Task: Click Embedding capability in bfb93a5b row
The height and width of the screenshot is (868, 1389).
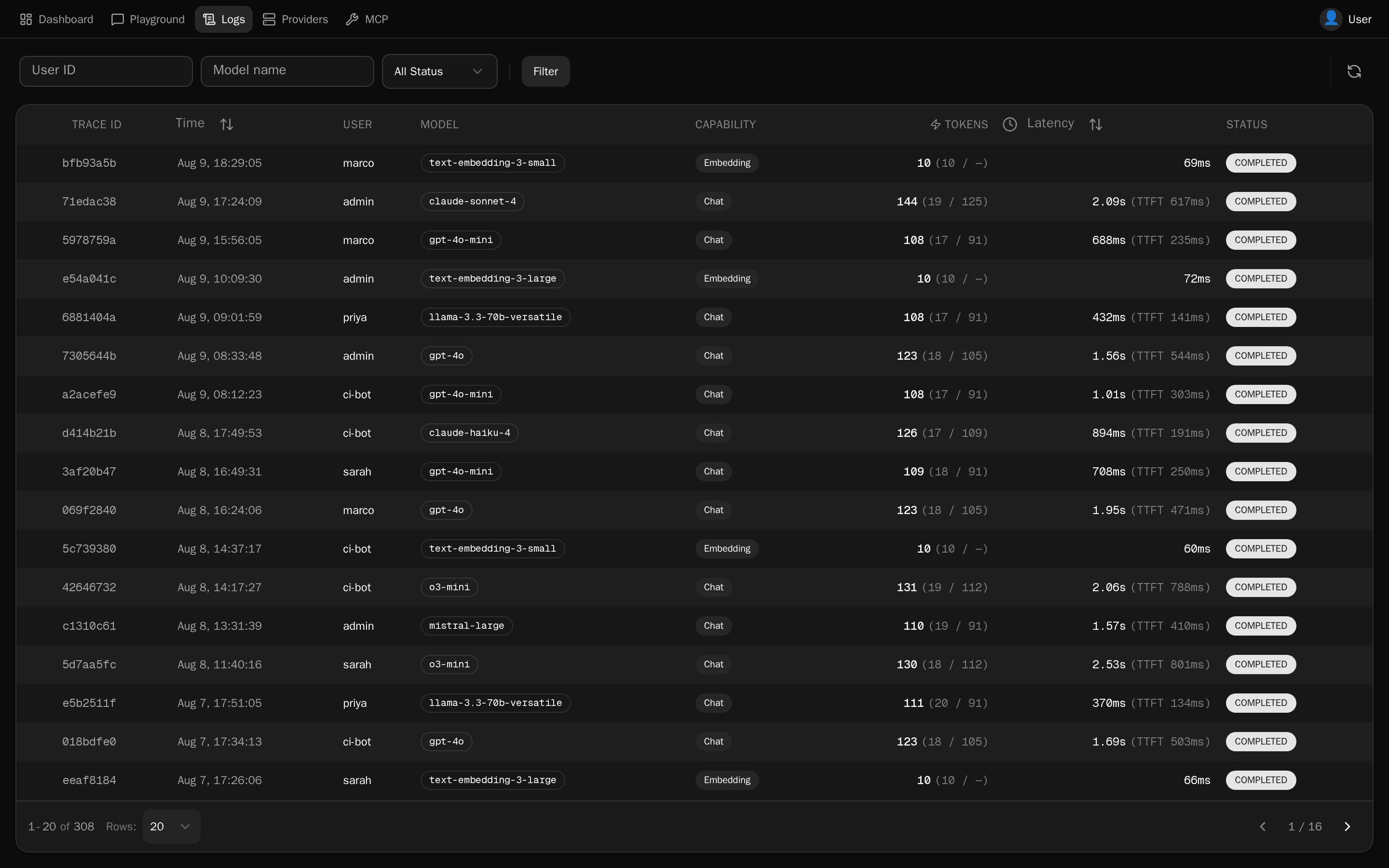Action: click(x=727, y=163)
